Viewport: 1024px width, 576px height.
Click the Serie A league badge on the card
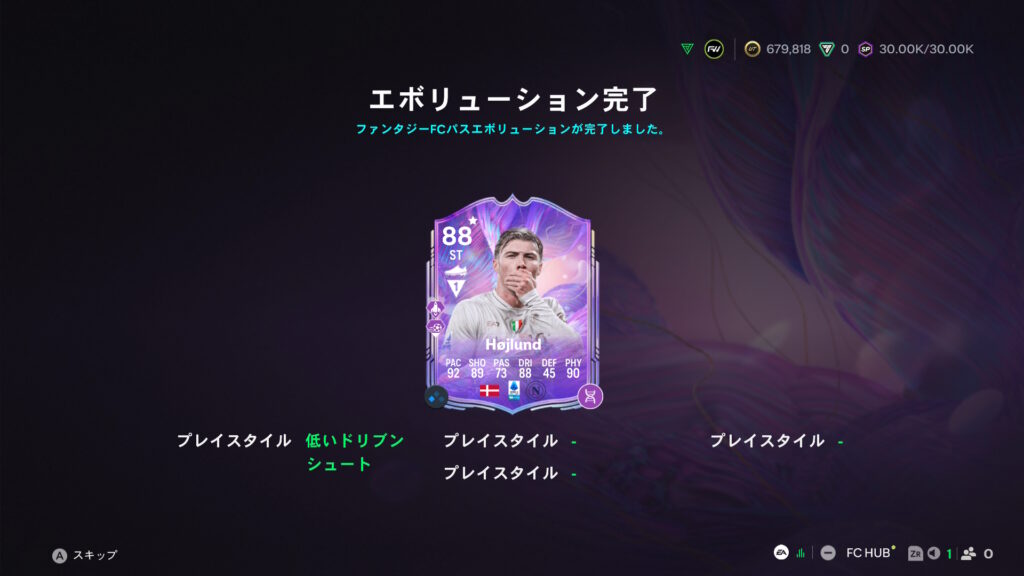tap(514, 390)
